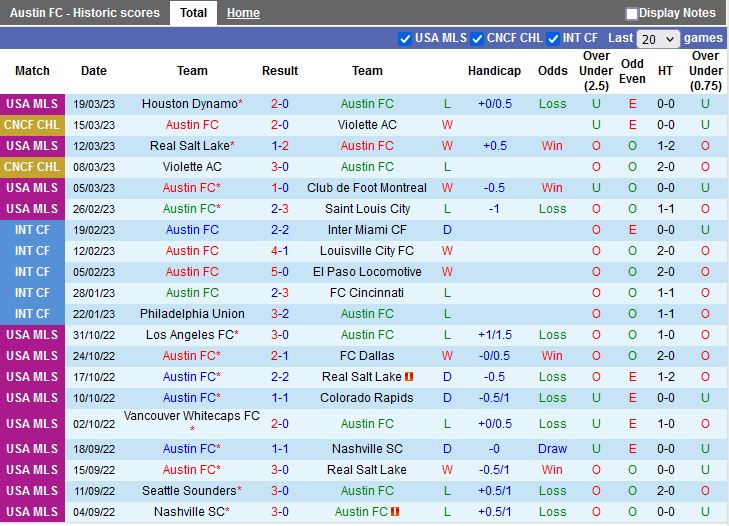Open Houston Dynamo team link on 19/03/23
729x526 pixels.
[x=192, y=104]
